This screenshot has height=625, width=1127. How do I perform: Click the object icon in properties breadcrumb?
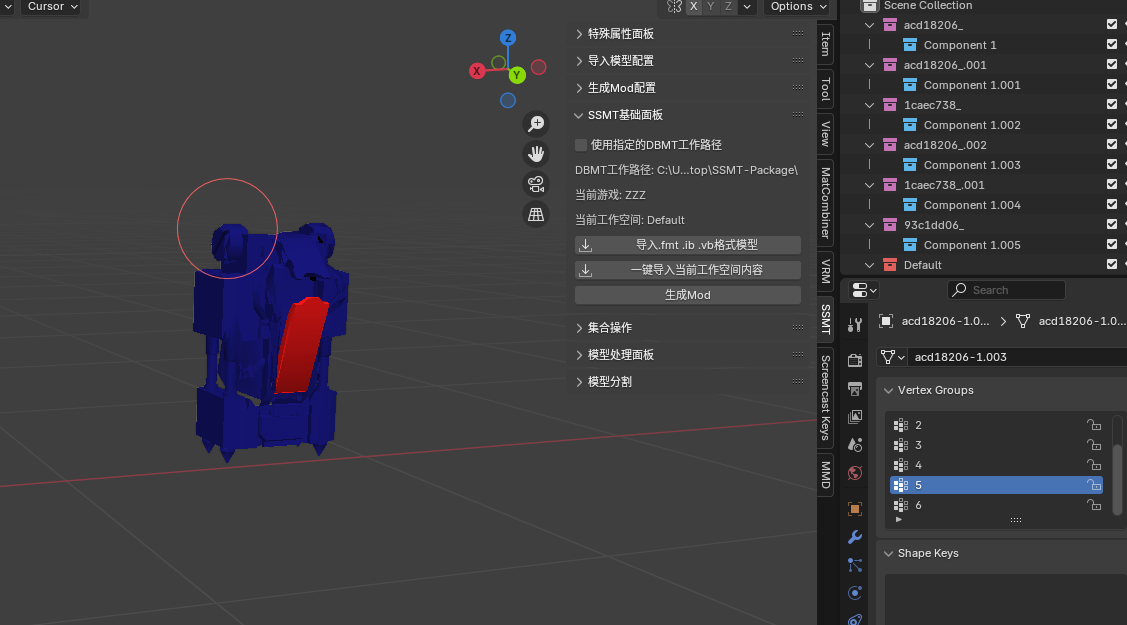[x=886, y=321]
